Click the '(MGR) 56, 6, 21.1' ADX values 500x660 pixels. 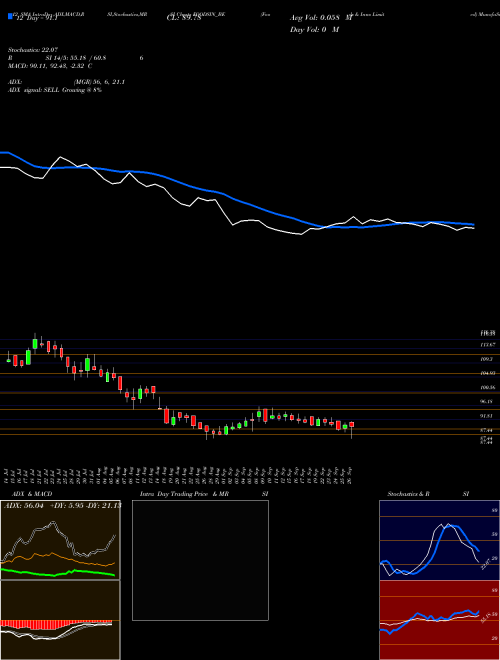[x=99, y=82]
